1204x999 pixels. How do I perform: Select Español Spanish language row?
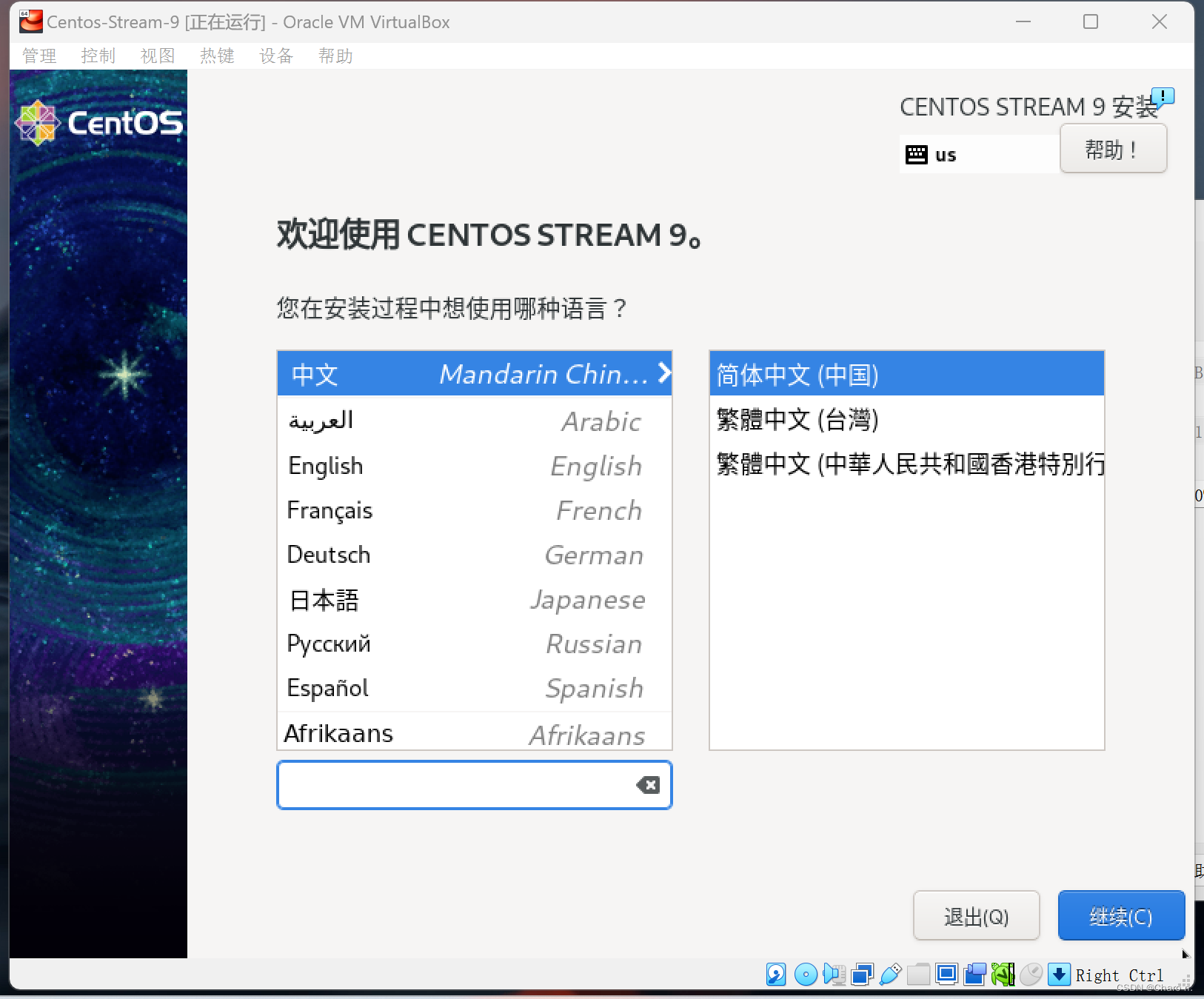(x=475, y=688)
